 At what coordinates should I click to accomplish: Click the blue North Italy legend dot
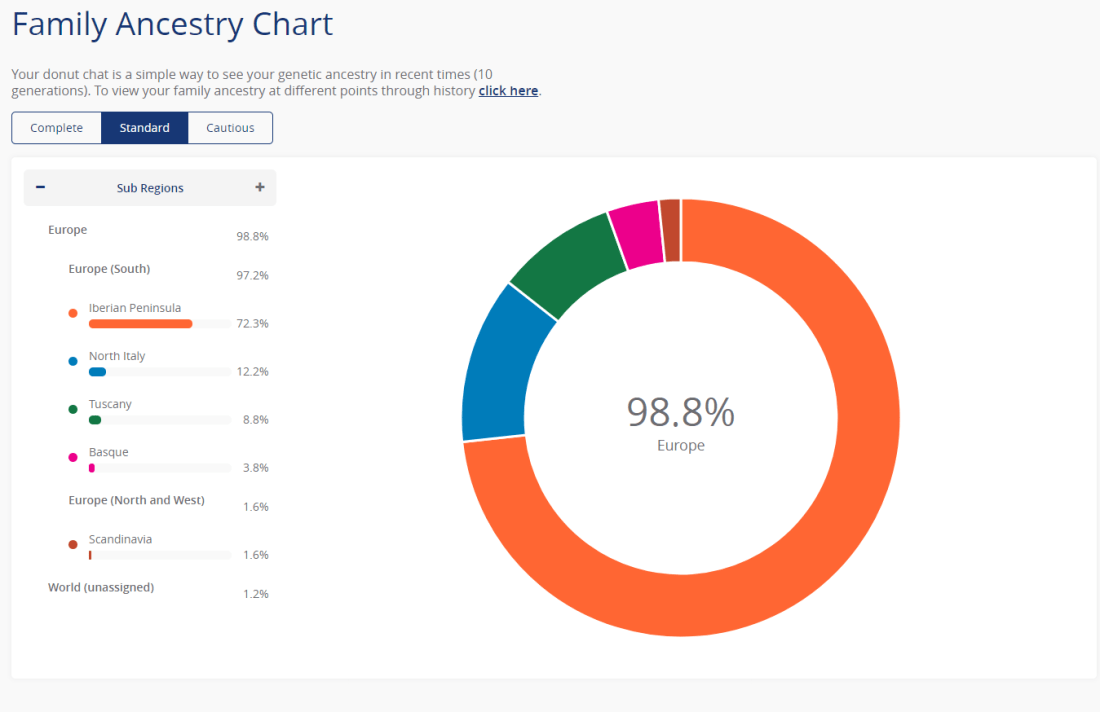[x=73, y=361]
